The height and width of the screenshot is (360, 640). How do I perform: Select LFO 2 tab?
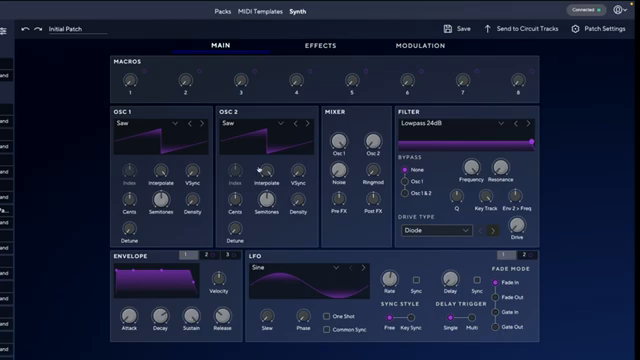[x=527, y=255]
